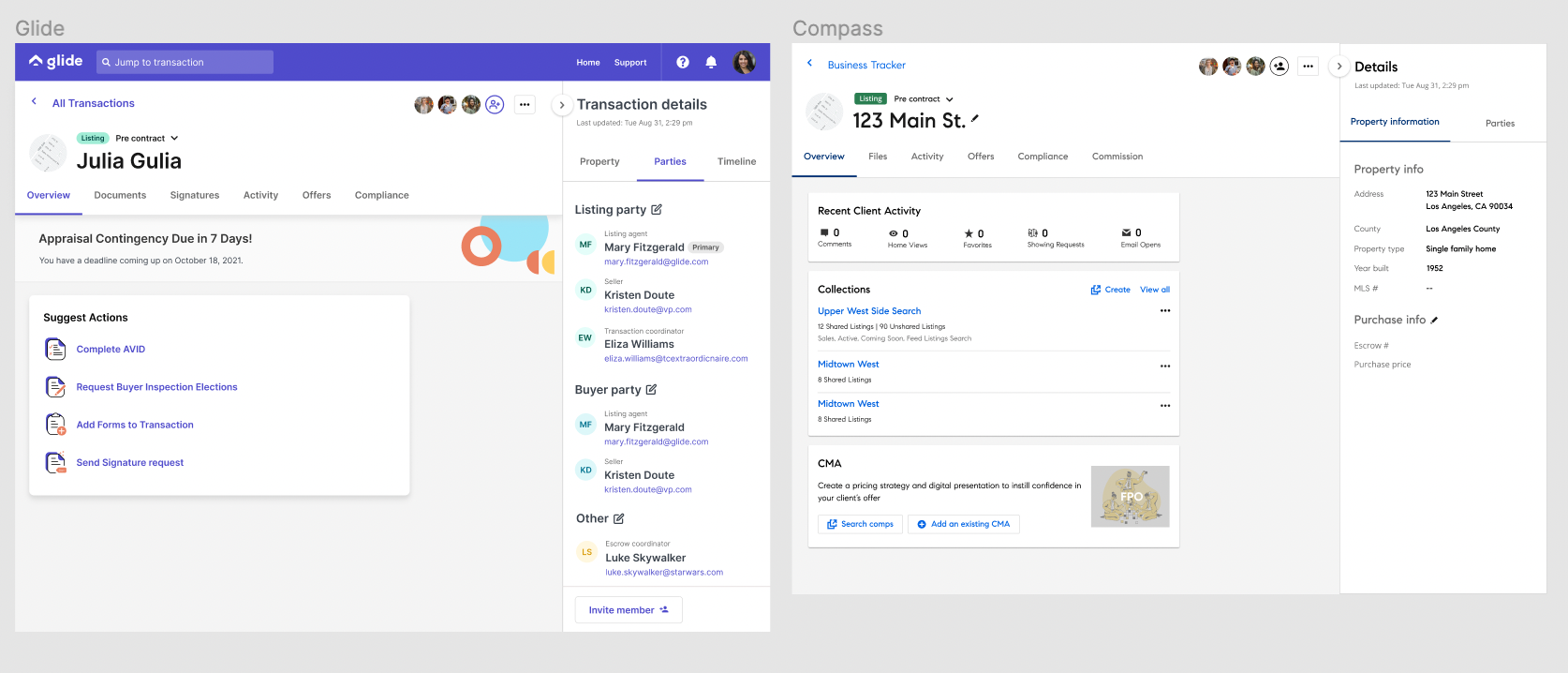Click the Showing Requests icon
The image size is (1568, 673).
pyautogui.click(x=1032, y=232)
